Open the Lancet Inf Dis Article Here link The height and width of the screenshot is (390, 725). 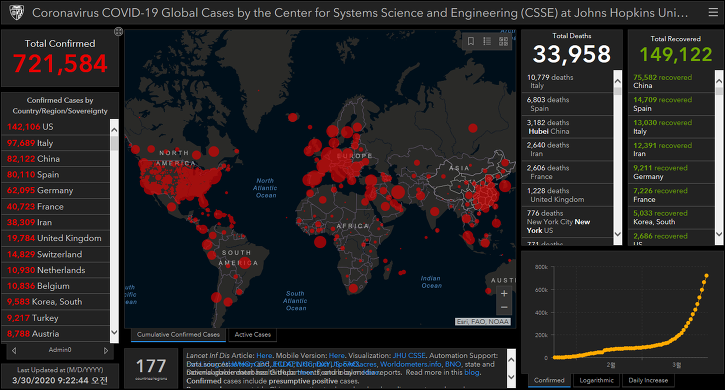[x=264, y=355]
